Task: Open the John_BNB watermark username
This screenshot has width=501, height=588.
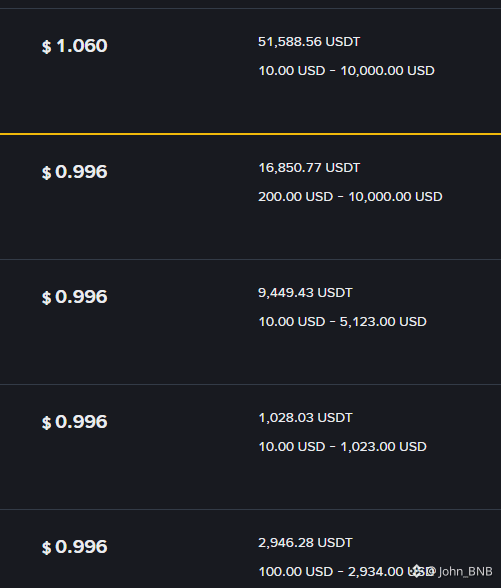Action: 465,572
